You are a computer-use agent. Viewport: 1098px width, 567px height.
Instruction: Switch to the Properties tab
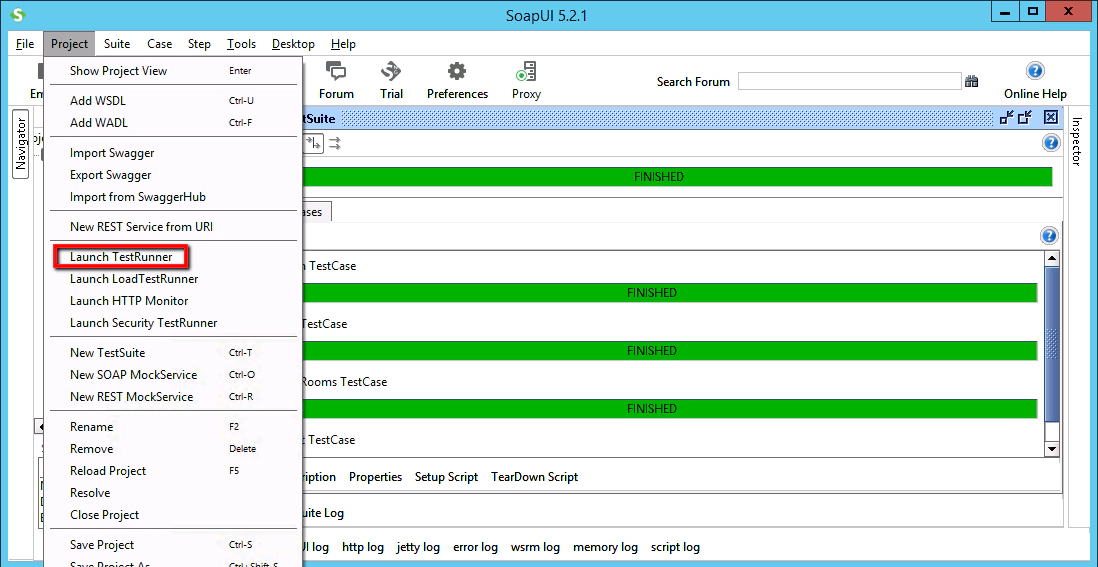tap(375, 477)
